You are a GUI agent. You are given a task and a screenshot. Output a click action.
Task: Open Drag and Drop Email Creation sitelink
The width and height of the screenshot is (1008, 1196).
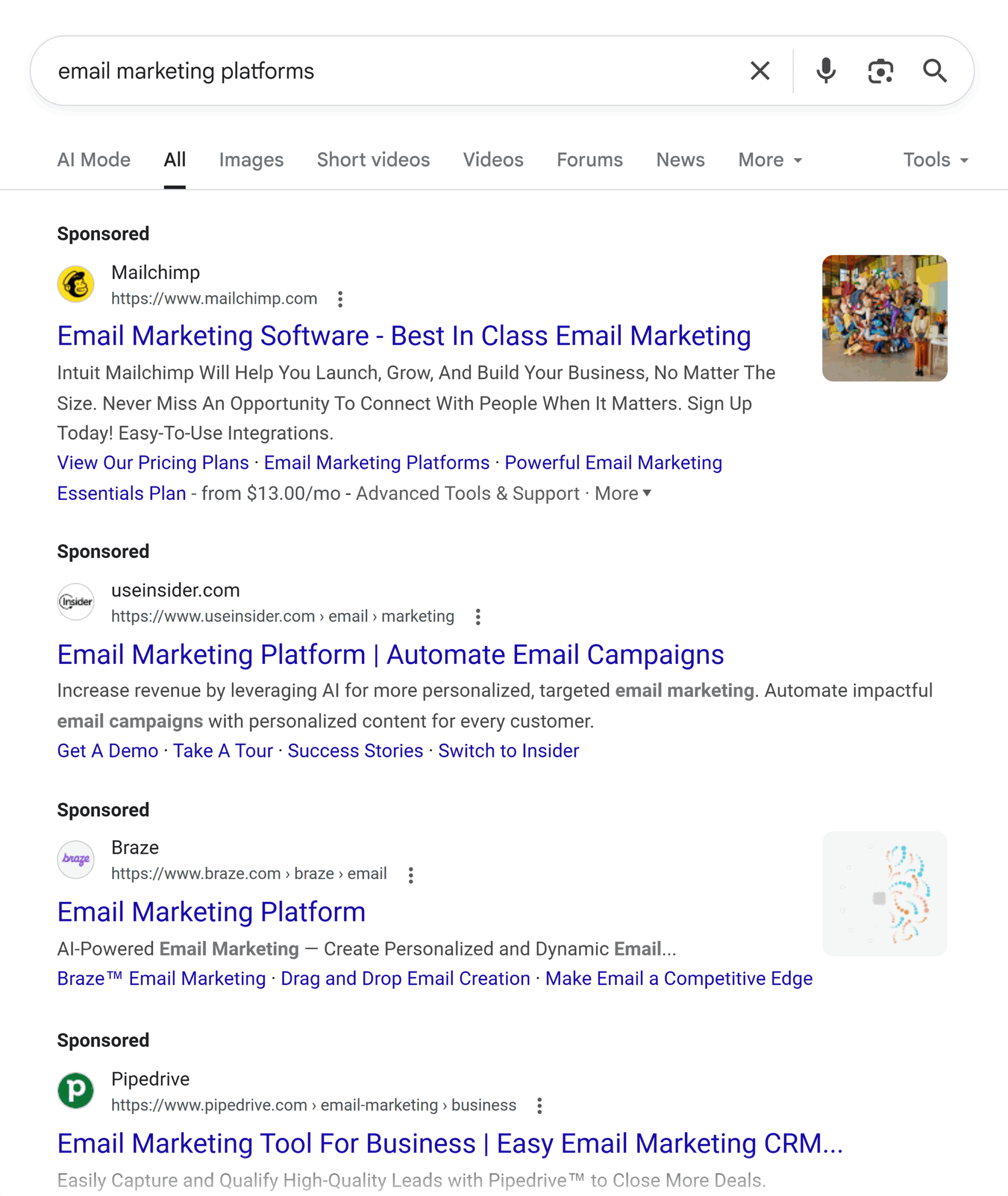point(405,979)
